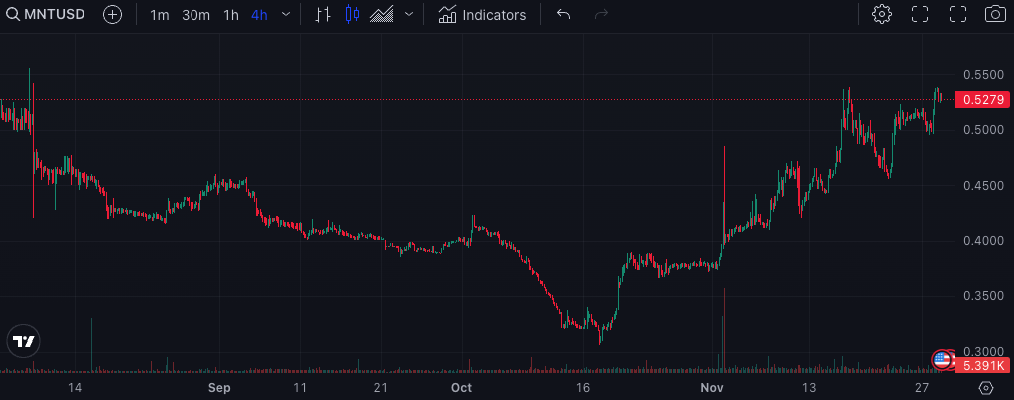
Task: Click the 0.5000 price scale label
Action: pyautogui.click(x=983, y=130)
